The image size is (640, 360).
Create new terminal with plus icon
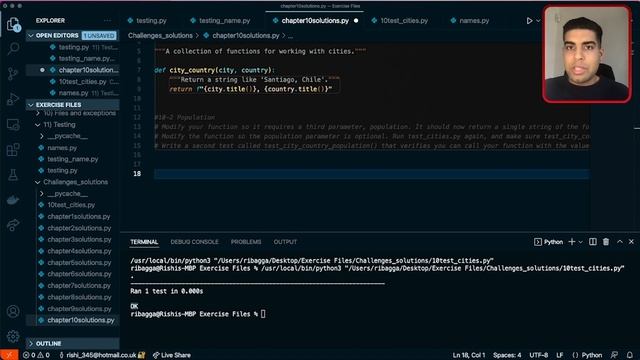(571, 242)
